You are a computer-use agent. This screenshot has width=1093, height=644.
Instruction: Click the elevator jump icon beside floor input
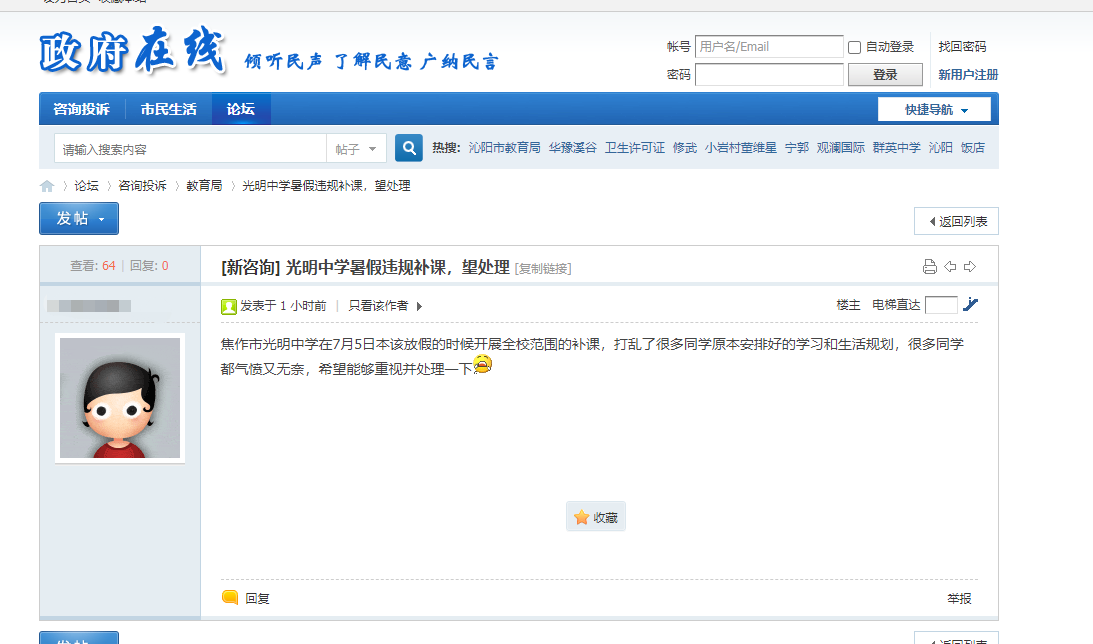tap(970, 305)
